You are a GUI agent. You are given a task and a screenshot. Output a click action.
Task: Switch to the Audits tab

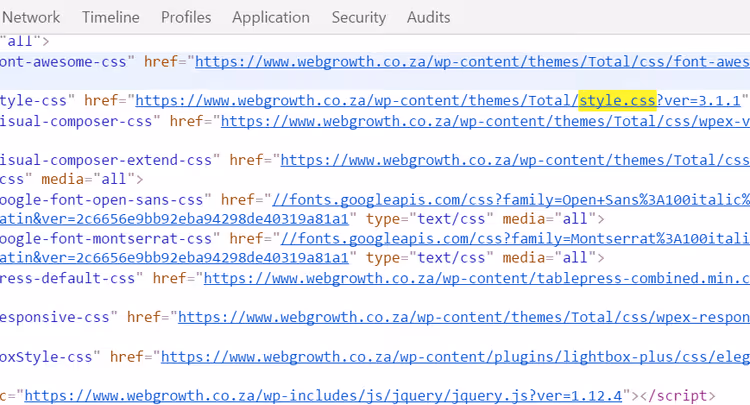click(428, 17)
